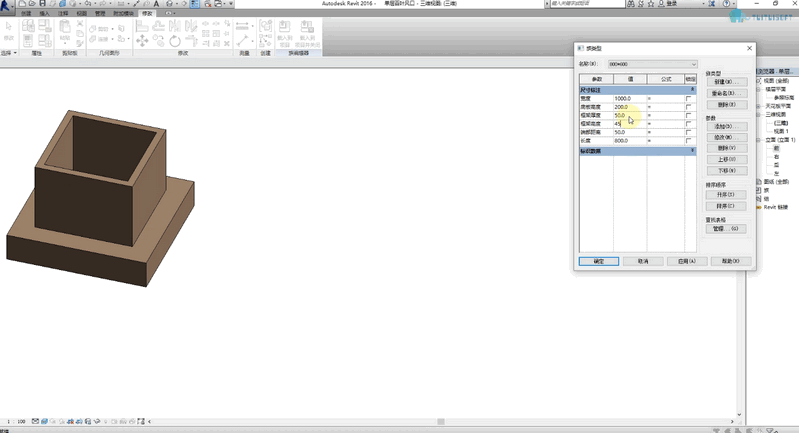
Task: Toggle lock checkbox for 宽度 1000.0 row
Action: (x=688, y=98)
